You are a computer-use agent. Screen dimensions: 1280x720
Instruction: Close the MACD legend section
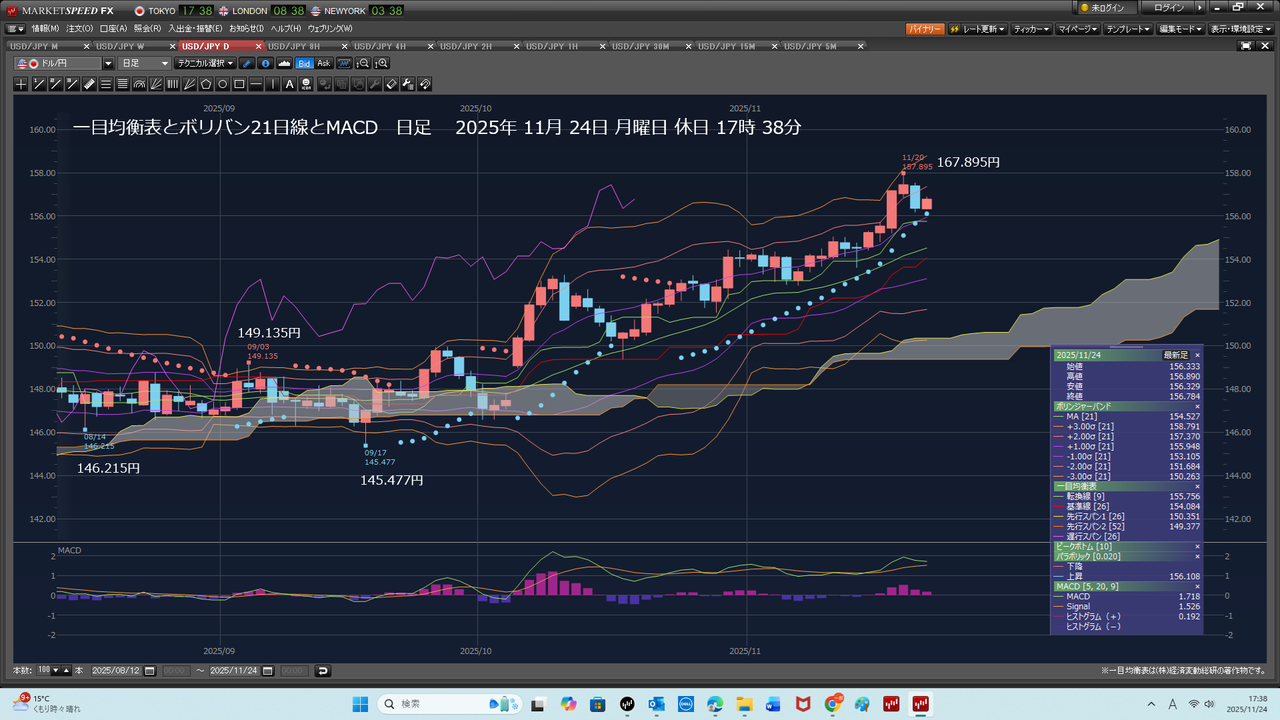click(1197, 586)
